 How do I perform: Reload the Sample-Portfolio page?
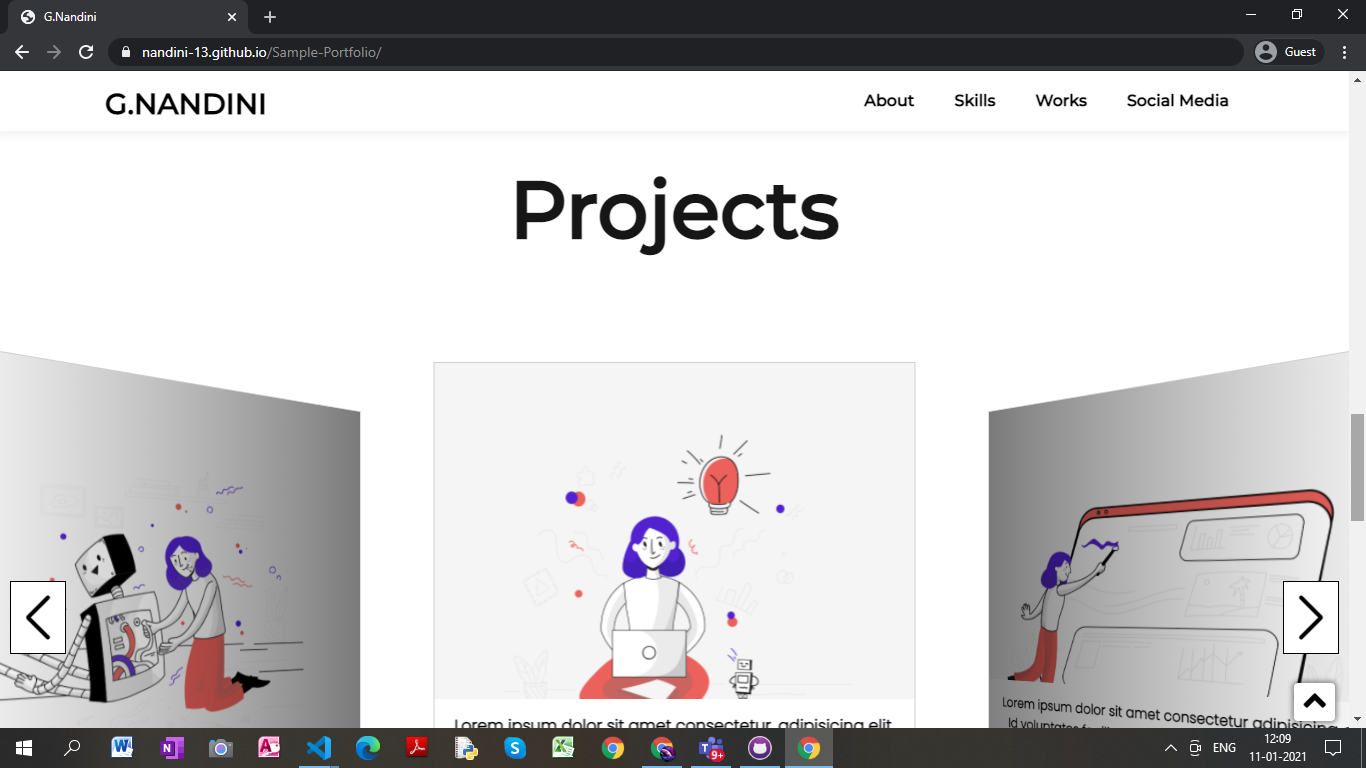pos(85,52)
